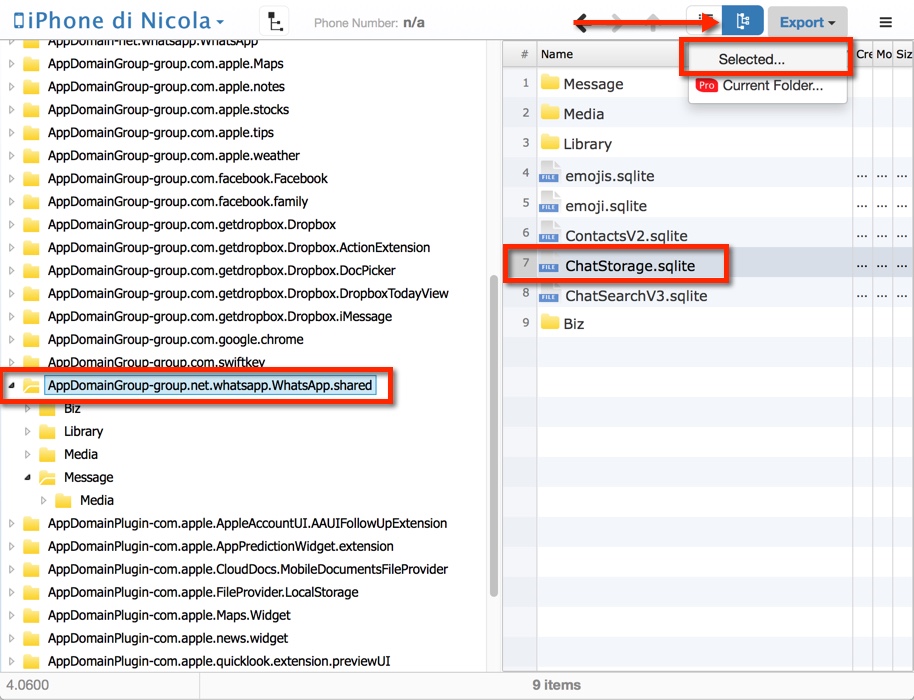Click the folder tree vertical scrollbar
914x700 pixels.
pyautogui.click(x=494, y=436)
